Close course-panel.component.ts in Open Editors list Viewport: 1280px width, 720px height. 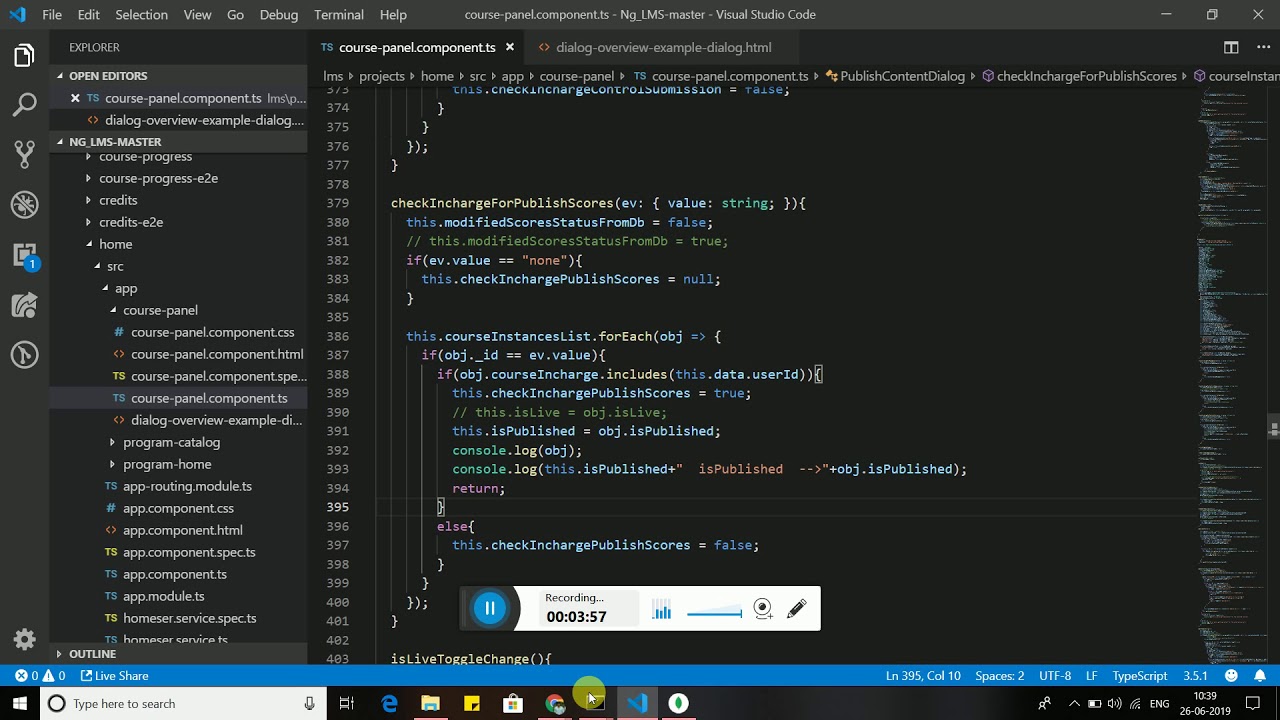[75, 98]
